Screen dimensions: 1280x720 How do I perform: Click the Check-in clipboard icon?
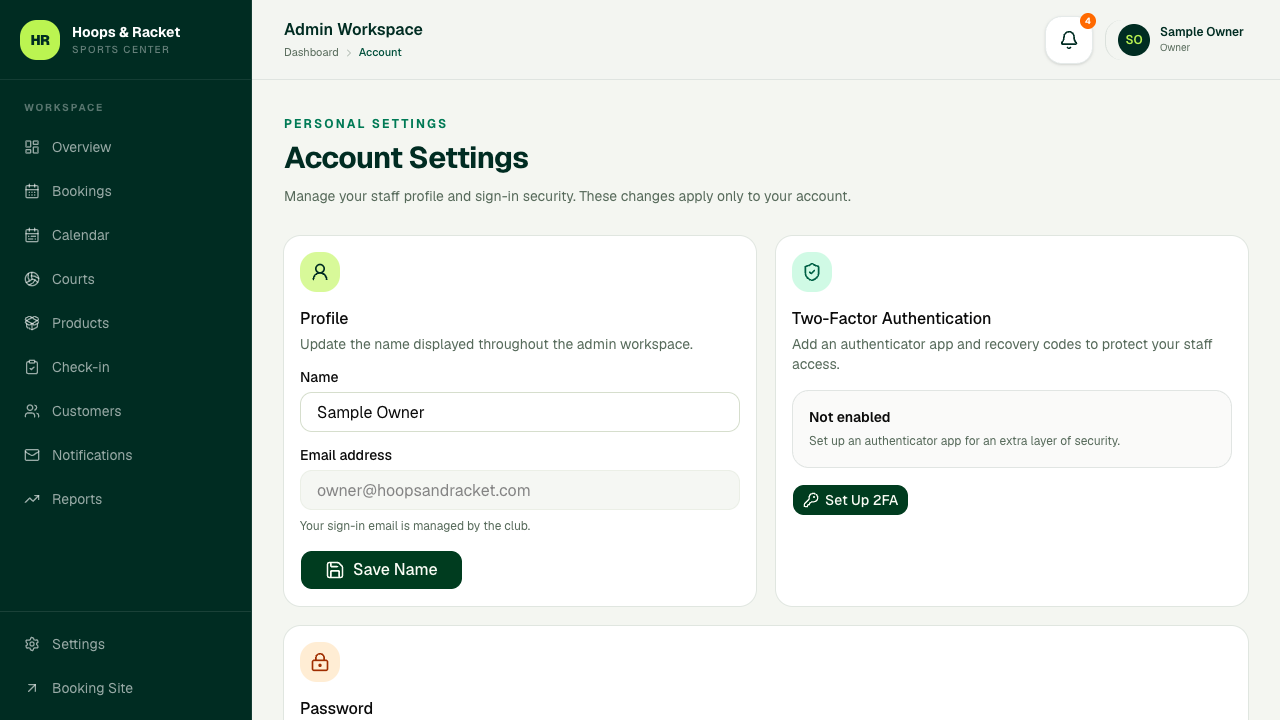point(32,367)
